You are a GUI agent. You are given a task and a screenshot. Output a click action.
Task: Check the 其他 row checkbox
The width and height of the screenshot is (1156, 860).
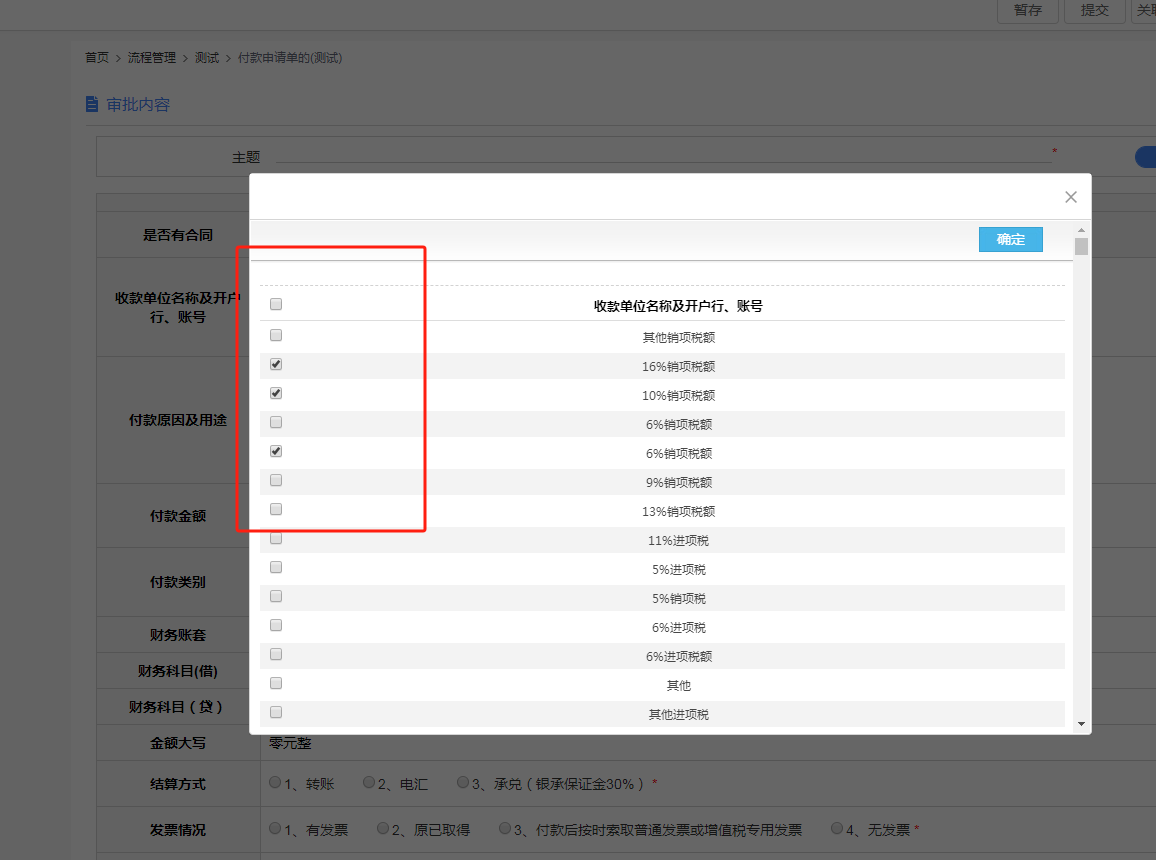pos(276,683)
